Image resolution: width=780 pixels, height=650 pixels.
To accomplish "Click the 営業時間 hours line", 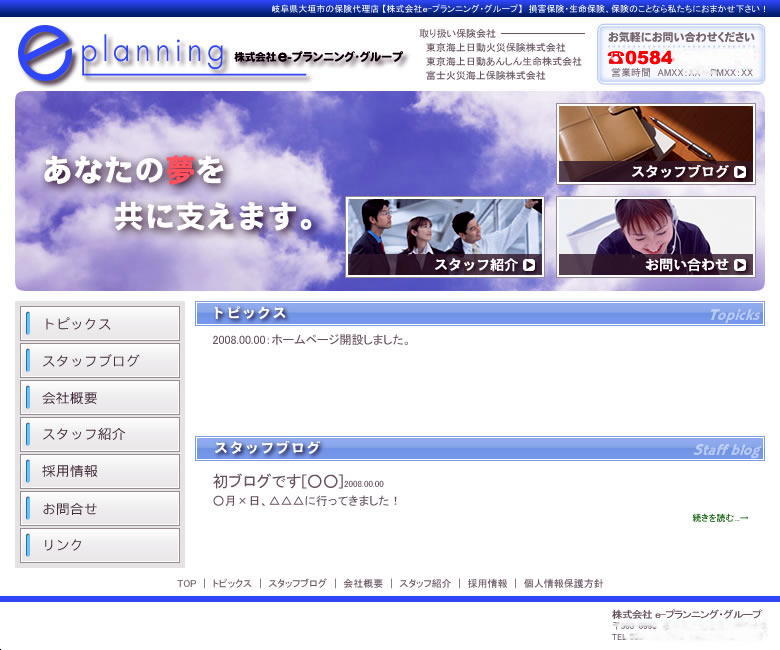I will [x=682, y=73].
